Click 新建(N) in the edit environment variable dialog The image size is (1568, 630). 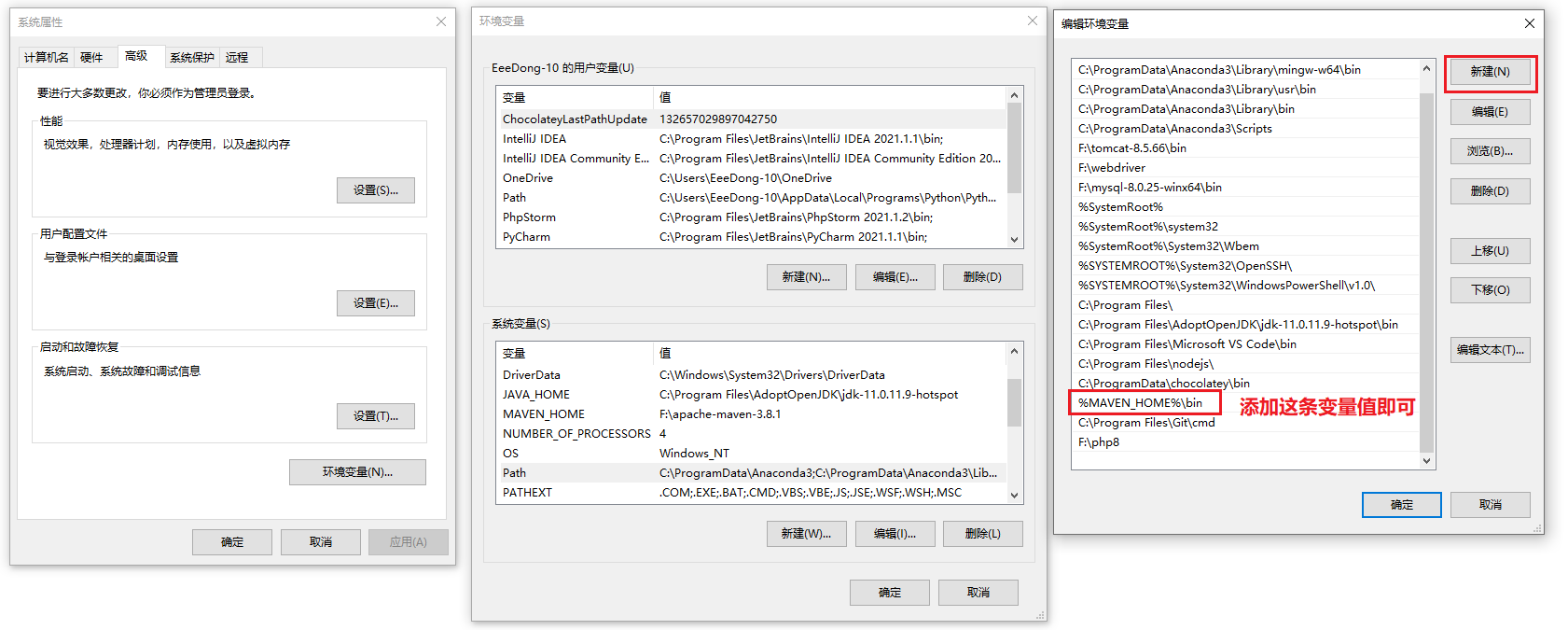1490,72
